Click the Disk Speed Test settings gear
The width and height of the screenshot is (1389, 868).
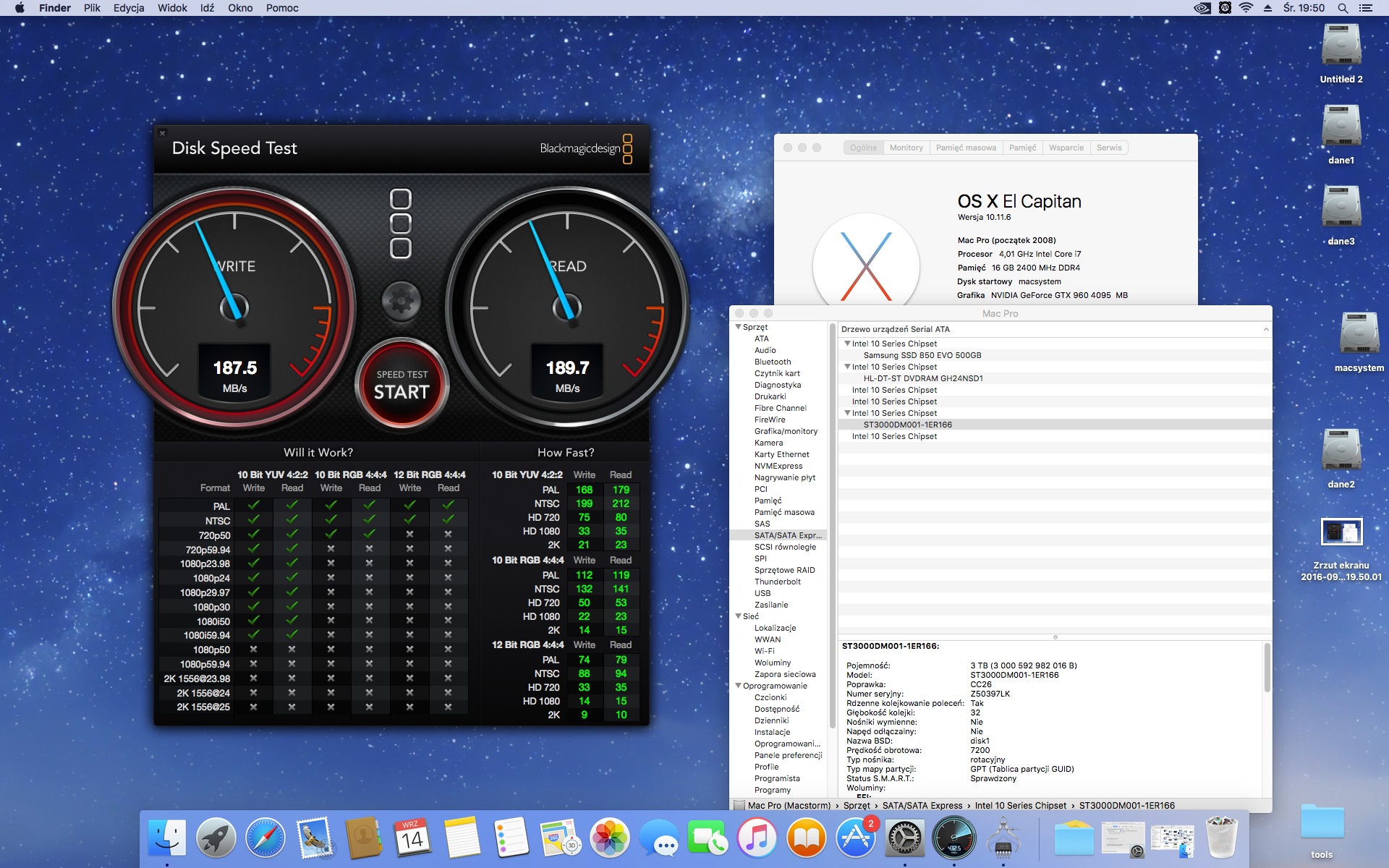(401, 299)
